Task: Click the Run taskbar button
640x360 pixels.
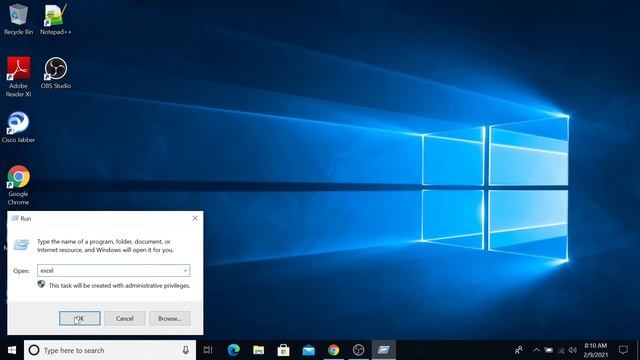Action: click(x=384, y=350)
